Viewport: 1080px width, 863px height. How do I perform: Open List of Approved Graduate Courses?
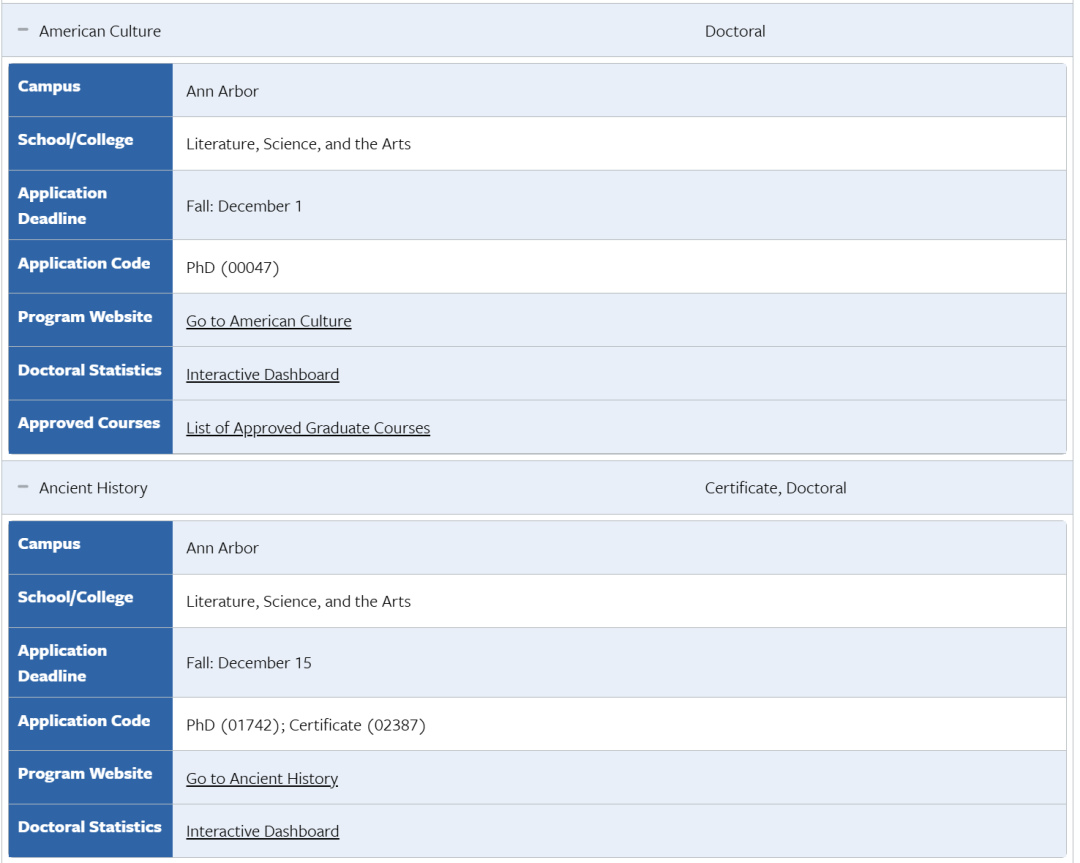point(308,428)
